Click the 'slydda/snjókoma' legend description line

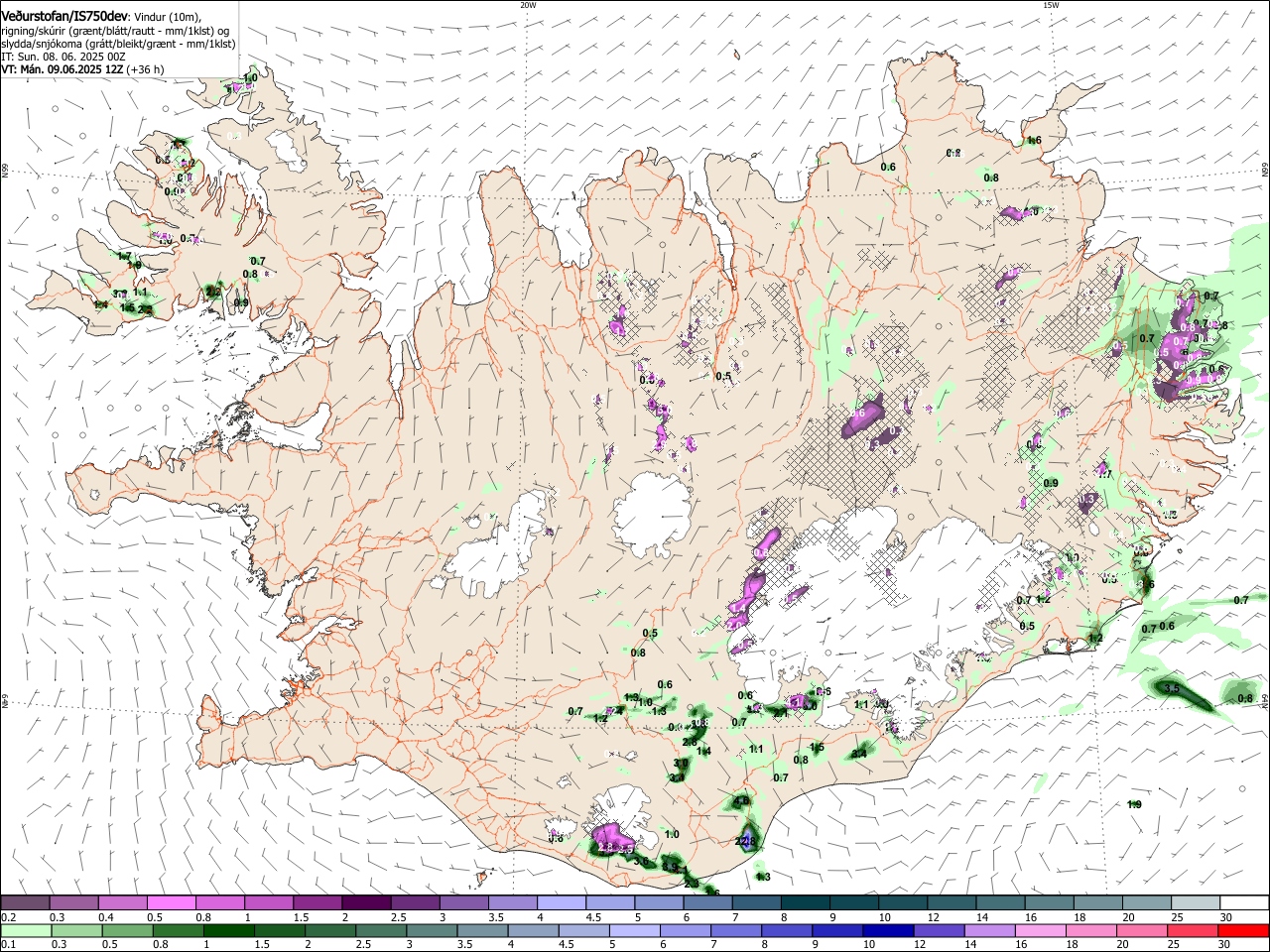coord(118,44)
